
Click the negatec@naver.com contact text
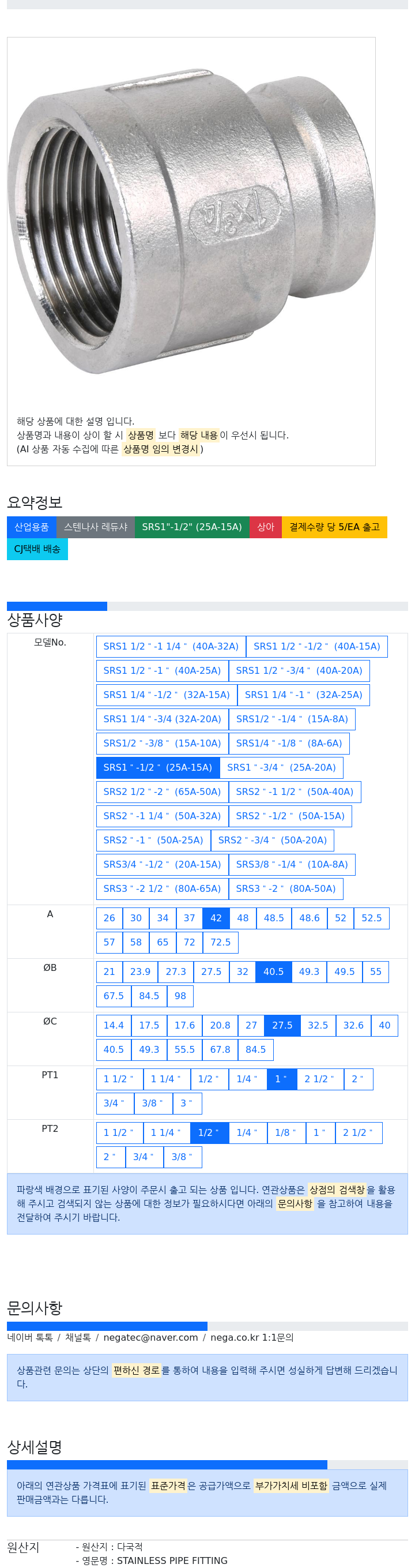point(150,1337)
